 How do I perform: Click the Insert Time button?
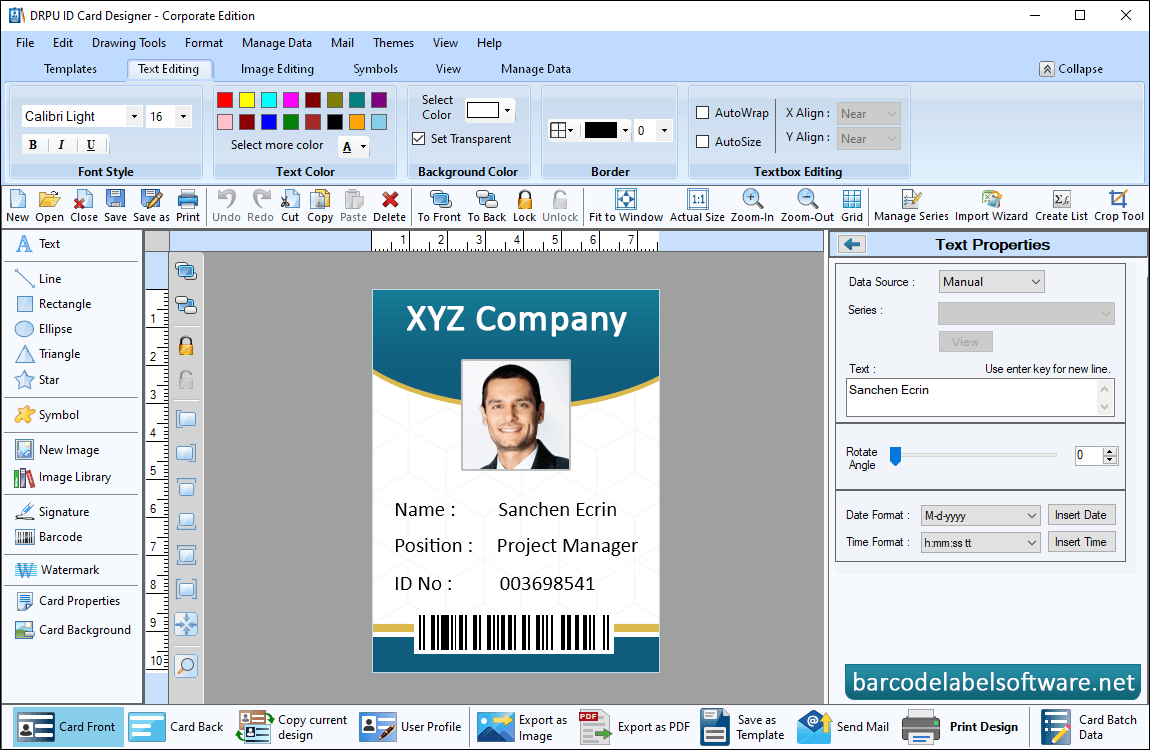(x=1081, y=542)
